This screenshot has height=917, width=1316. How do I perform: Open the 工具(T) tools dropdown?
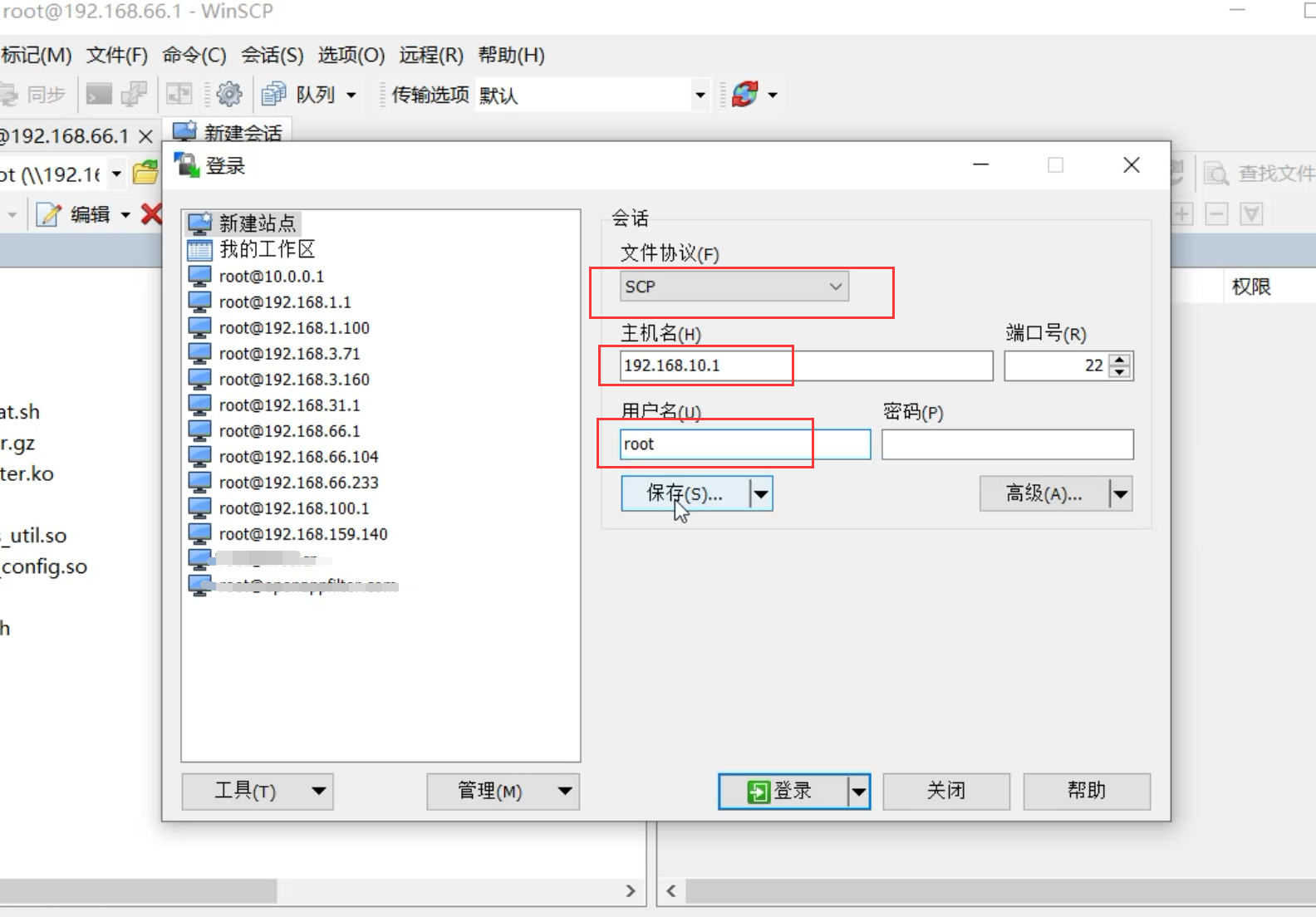[x=258, y=791]
